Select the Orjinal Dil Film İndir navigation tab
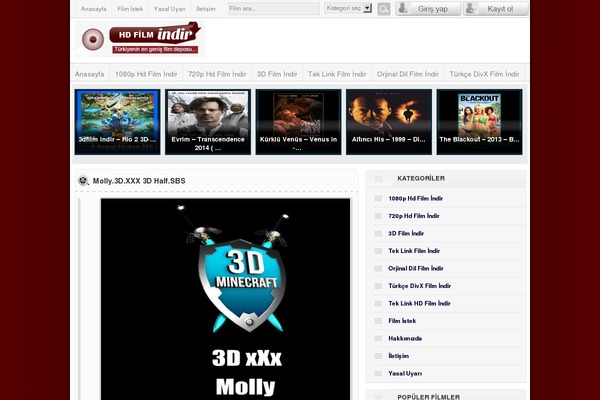This screenshot has width=600, height=400. [x=408, y=74]
